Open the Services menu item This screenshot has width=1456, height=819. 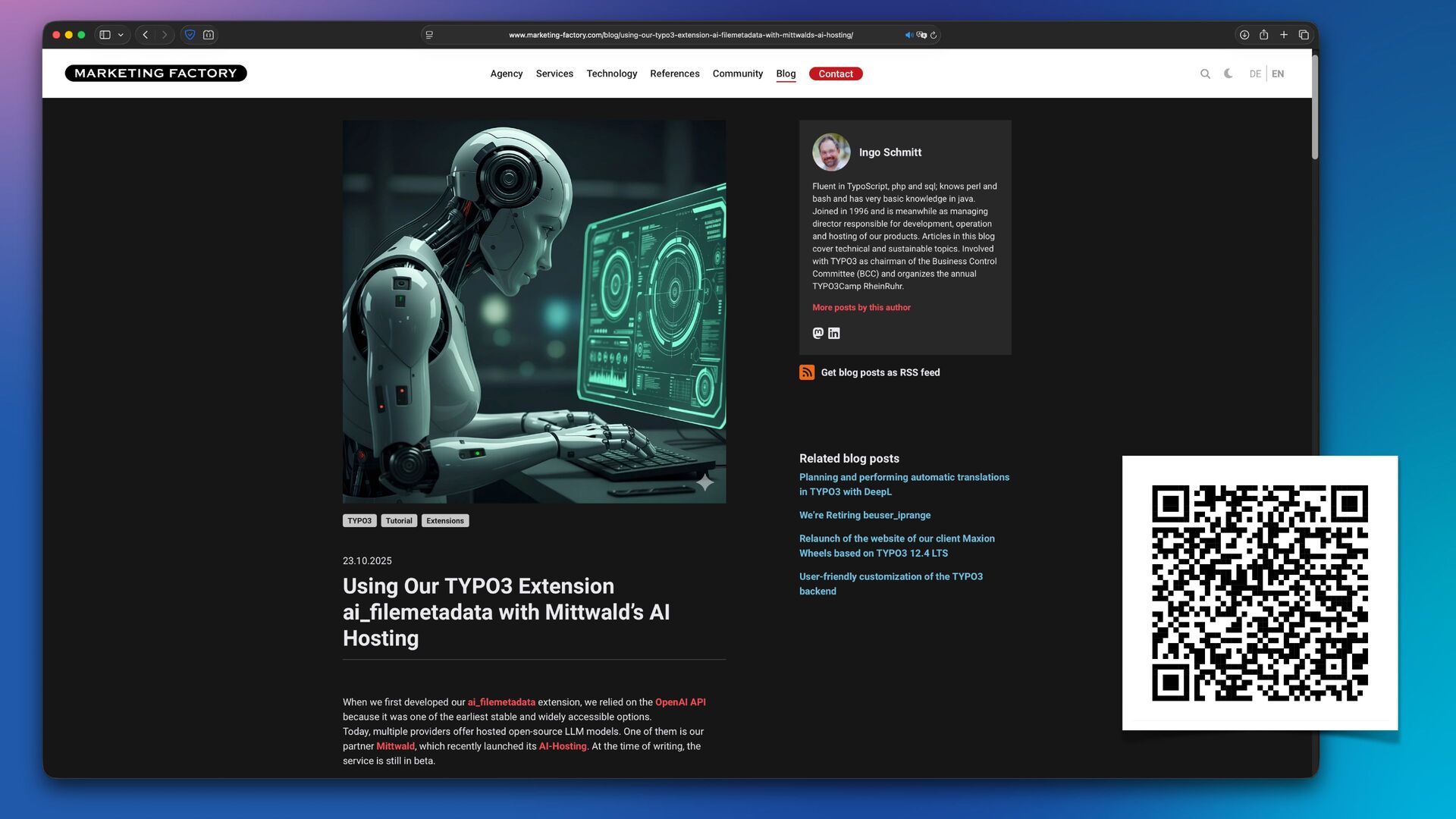point(554,74)
